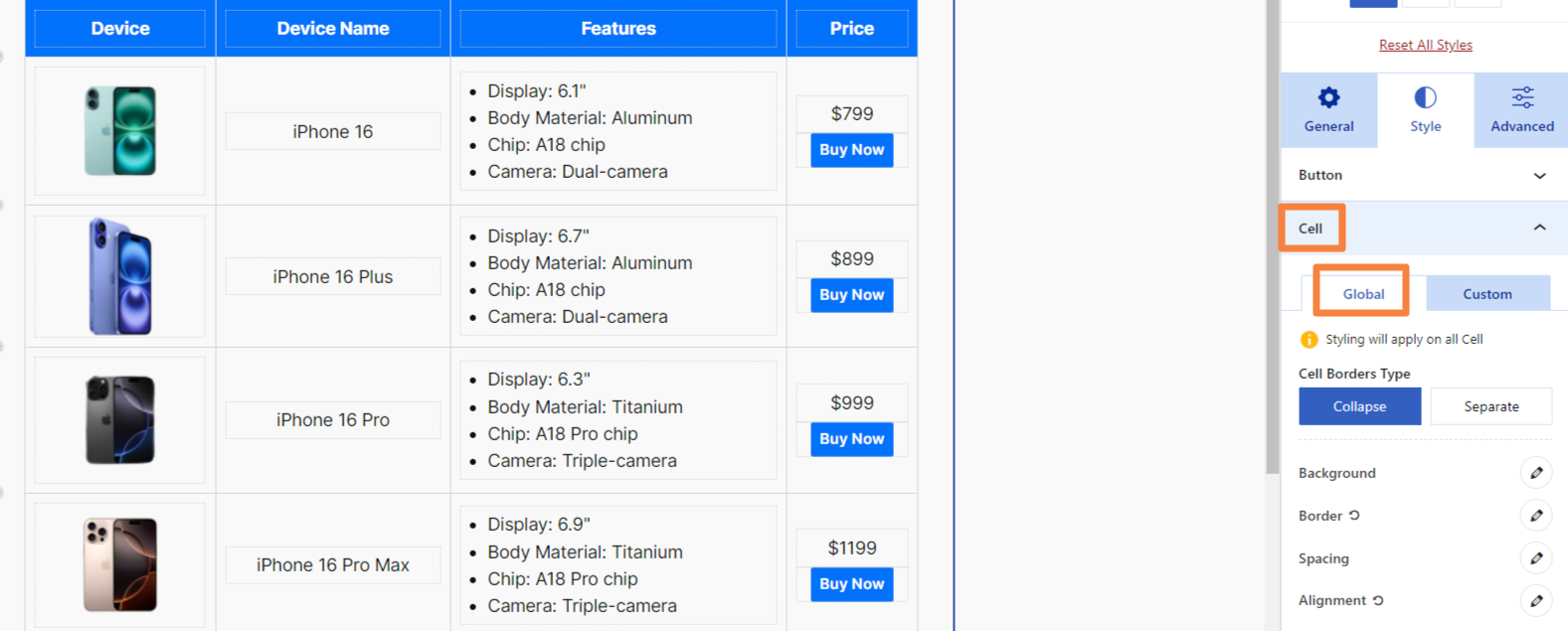Switch to the Global cell tab
Viewport: 1568px width, 631px height.
coord(1363,294)
